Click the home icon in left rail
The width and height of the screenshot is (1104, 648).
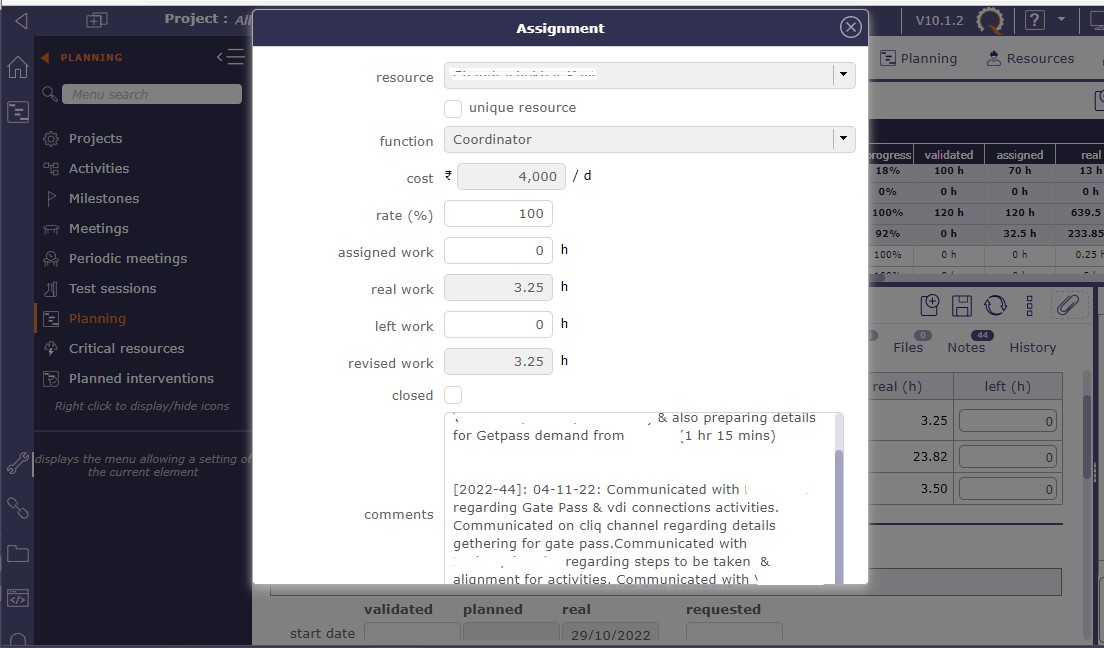tap(17, 68)
